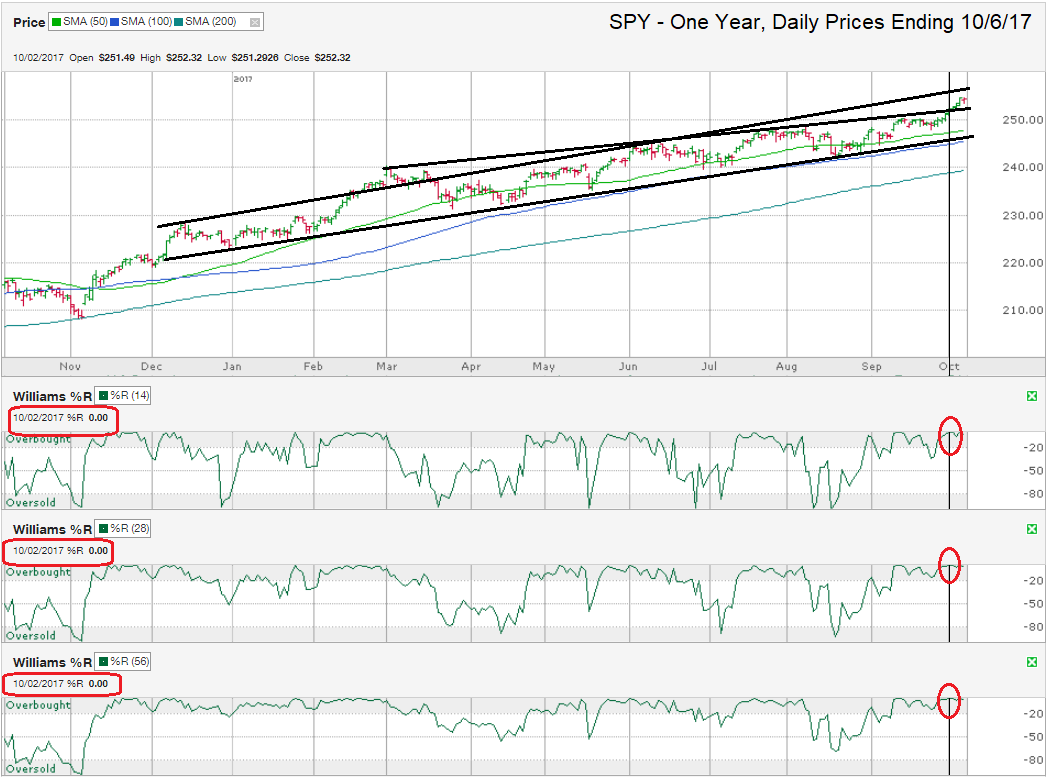Click the Overbought label in the %R (56) panel
This screenshot has width=1049, height=778.
pos(38,705)
